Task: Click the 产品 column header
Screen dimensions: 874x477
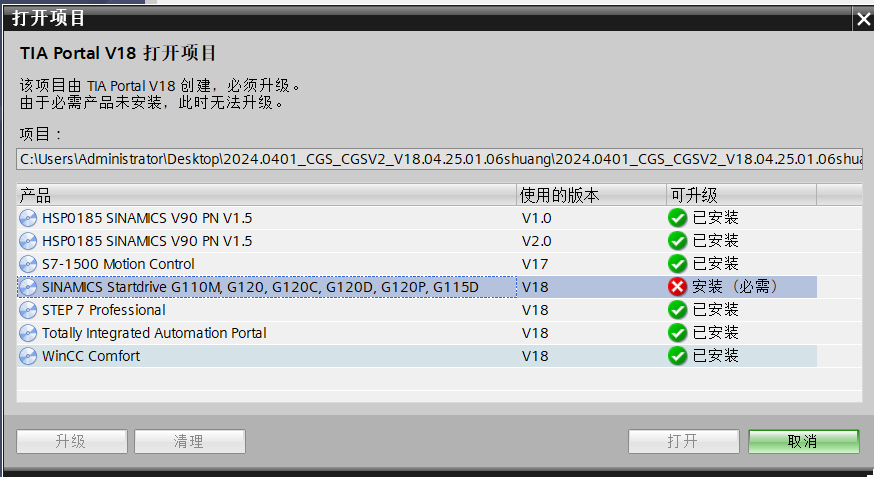Action: click(266, 195)
